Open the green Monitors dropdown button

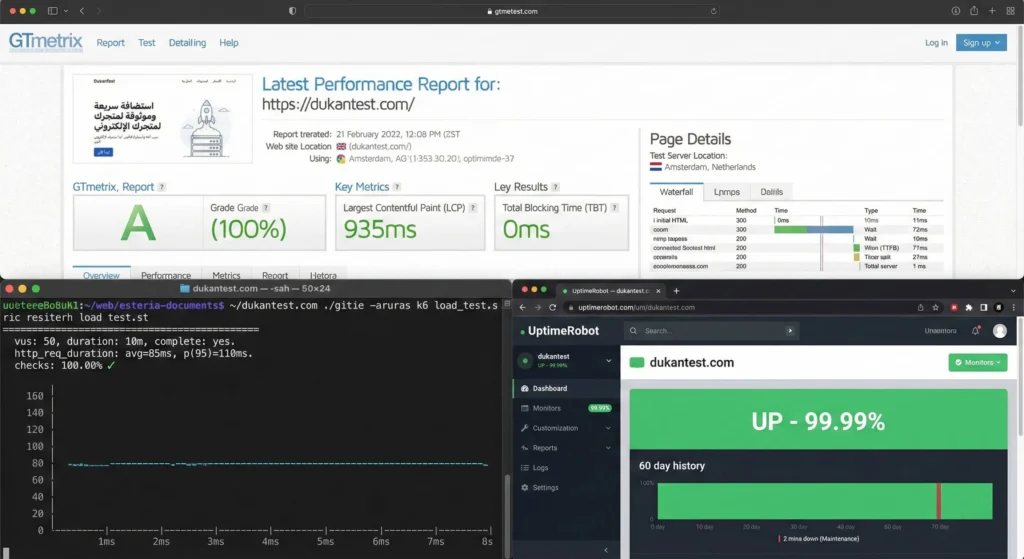pyautogui.click(x=977, y=362)
